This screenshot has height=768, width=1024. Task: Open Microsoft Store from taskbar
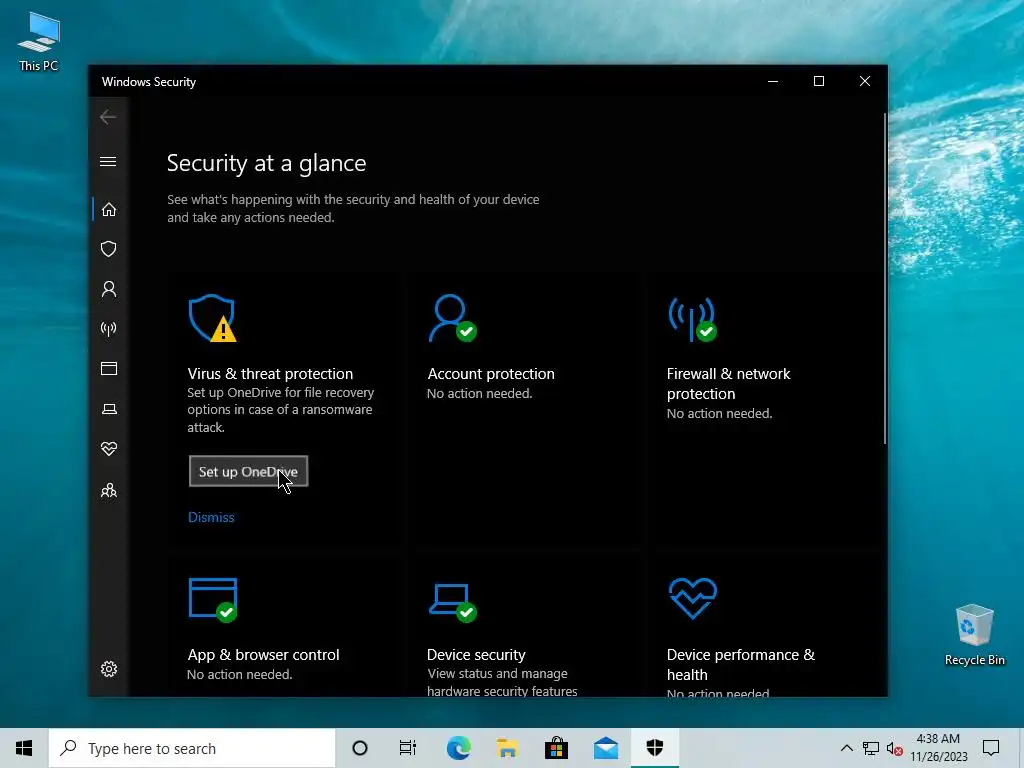tap(556, 748)
